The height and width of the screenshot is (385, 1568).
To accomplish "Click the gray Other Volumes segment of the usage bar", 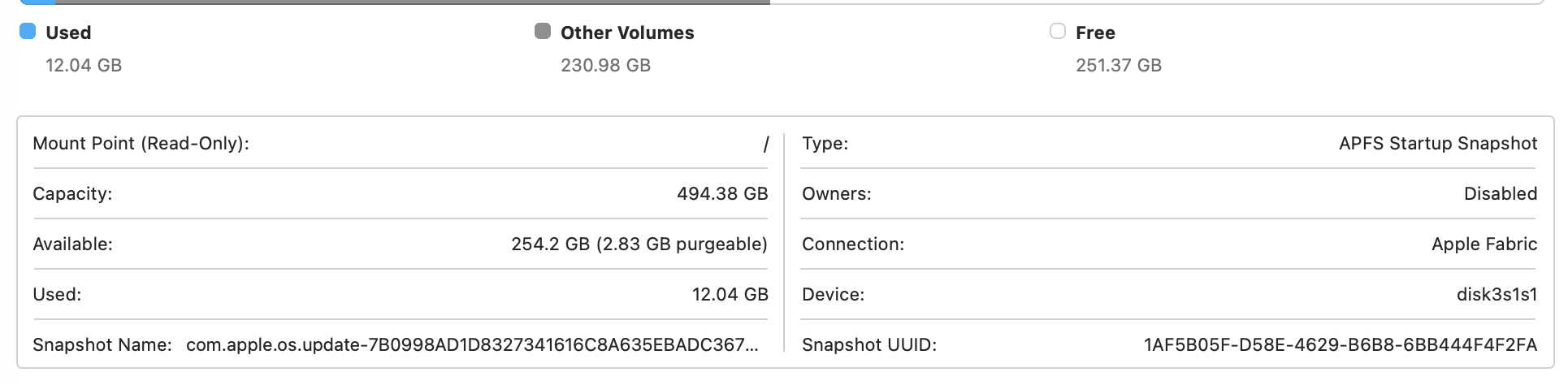I will [406, 2].
